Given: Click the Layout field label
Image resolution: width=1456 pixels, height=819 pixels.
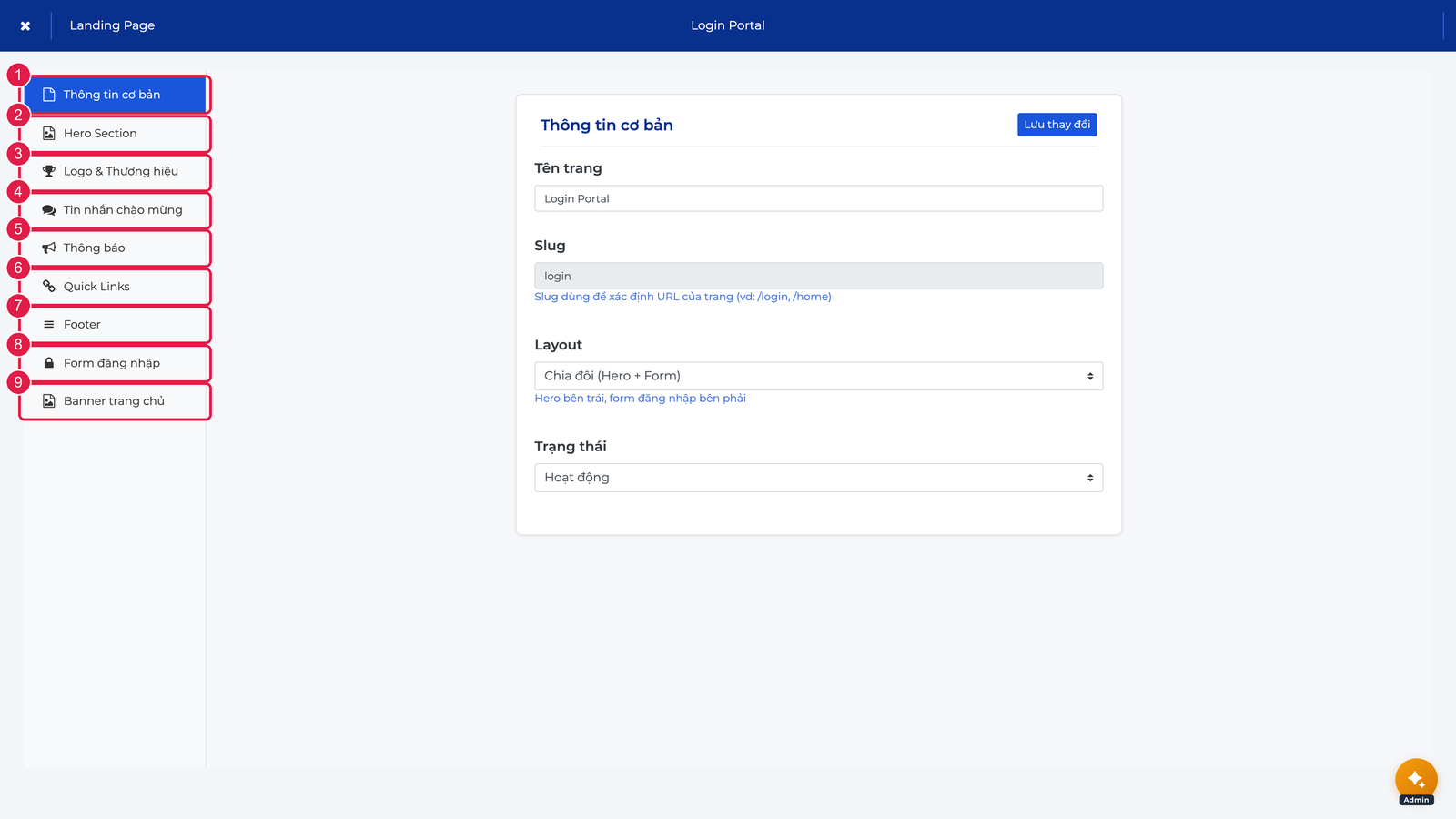Looking at the screenshot, I should (558, 345).
